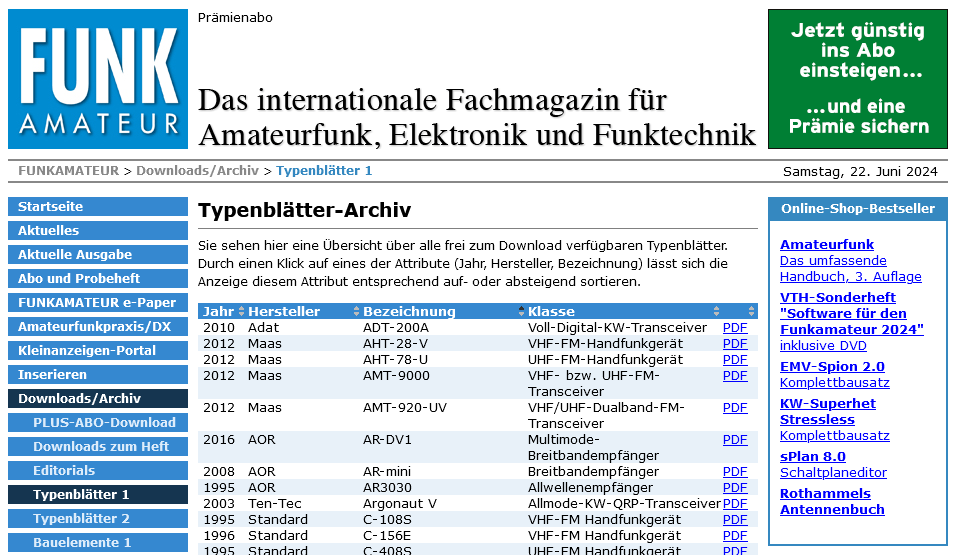This screenshot has height=555, width=957.
Task: Click Typenblätter 1 in the breadcrumb
Action: coord(324,171)
